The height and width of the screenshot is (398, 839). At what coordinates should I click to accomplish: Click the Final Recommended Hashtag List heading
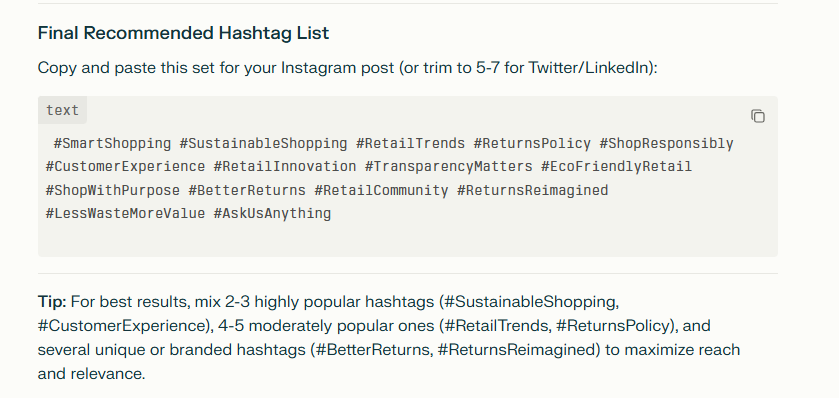tap(183, 33)
